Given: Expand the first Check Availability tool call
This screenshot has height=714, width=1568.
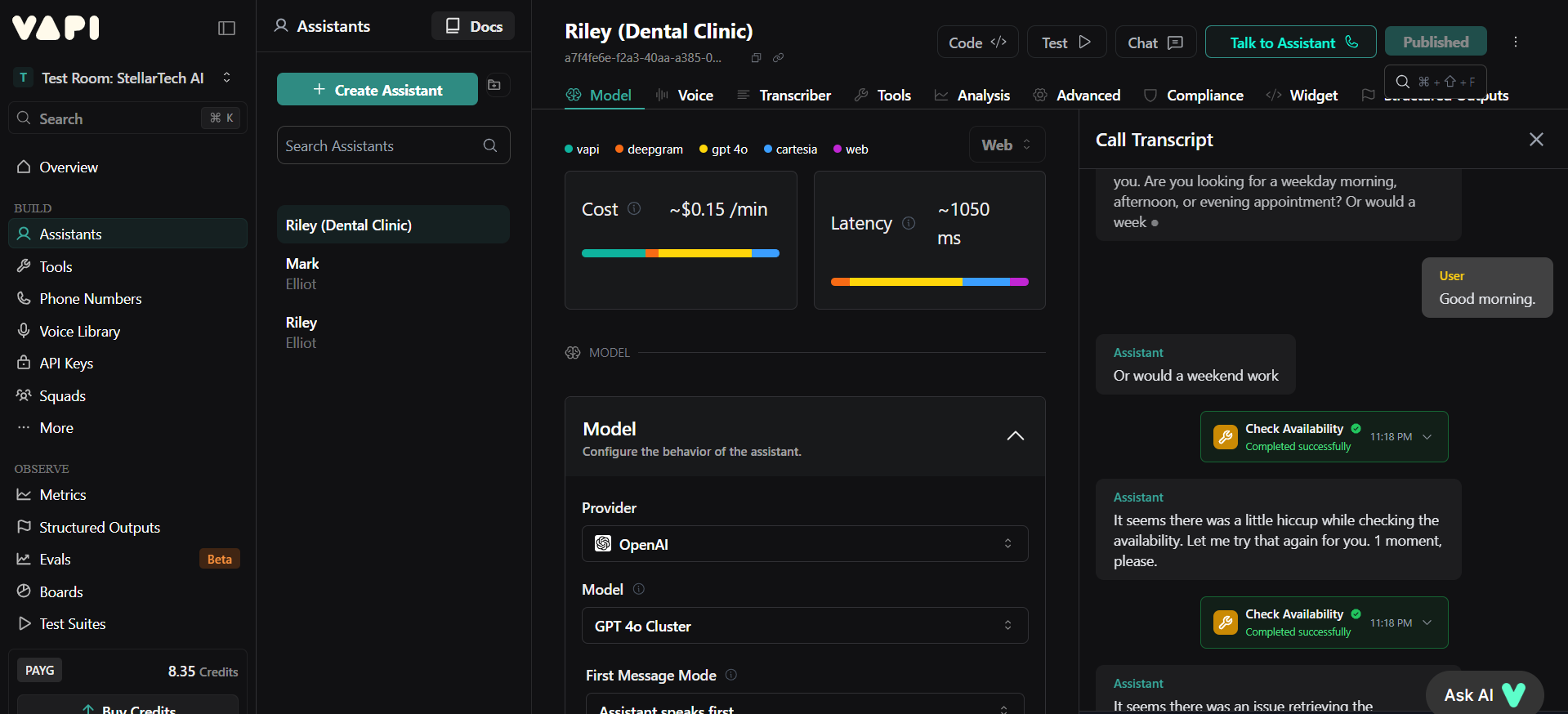Looking at the screenshot, I should click(x=1427, y=437).
